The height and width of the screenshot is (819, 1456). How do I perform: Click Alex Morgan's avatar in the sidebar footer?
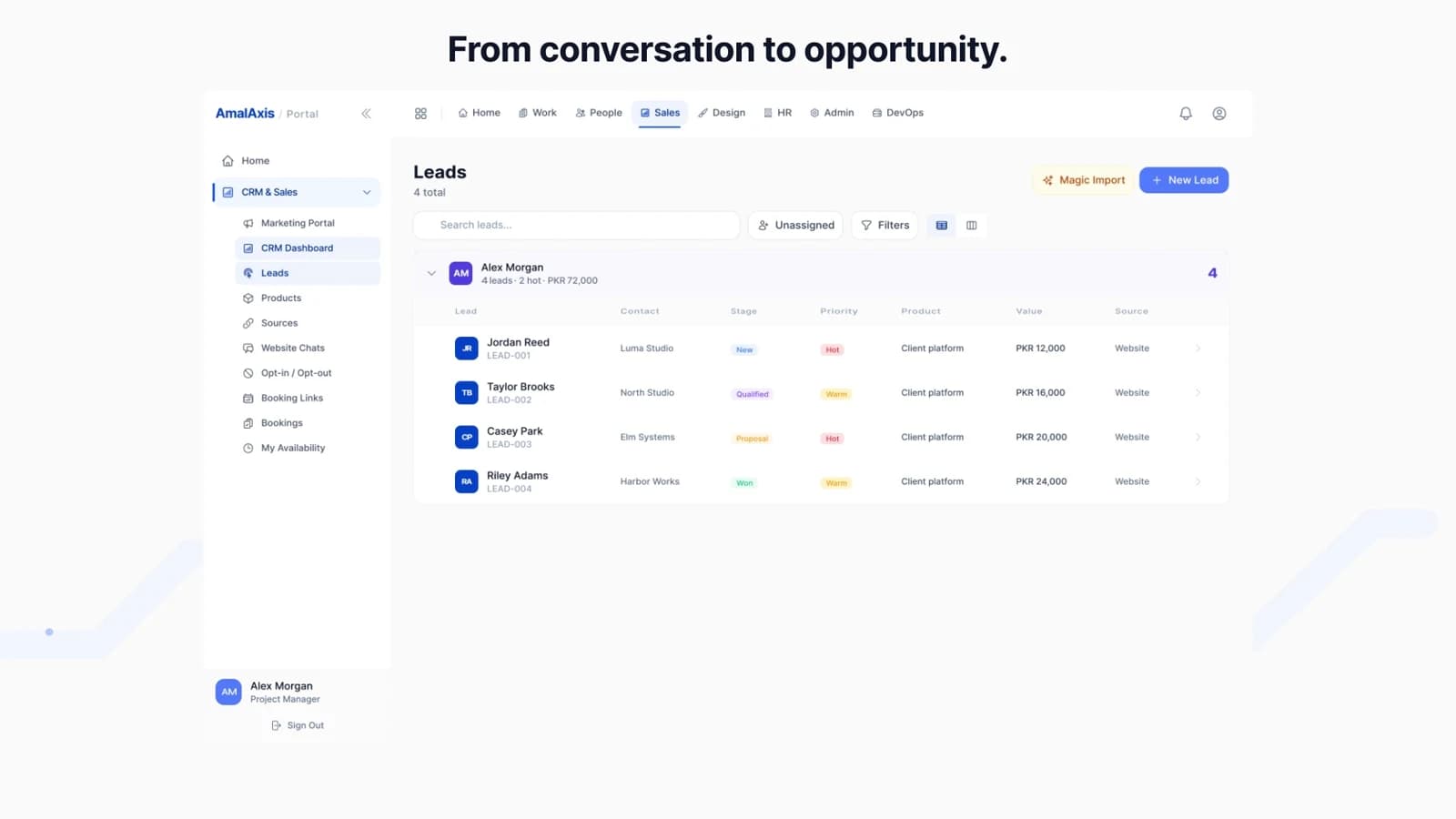coord(228,692)
